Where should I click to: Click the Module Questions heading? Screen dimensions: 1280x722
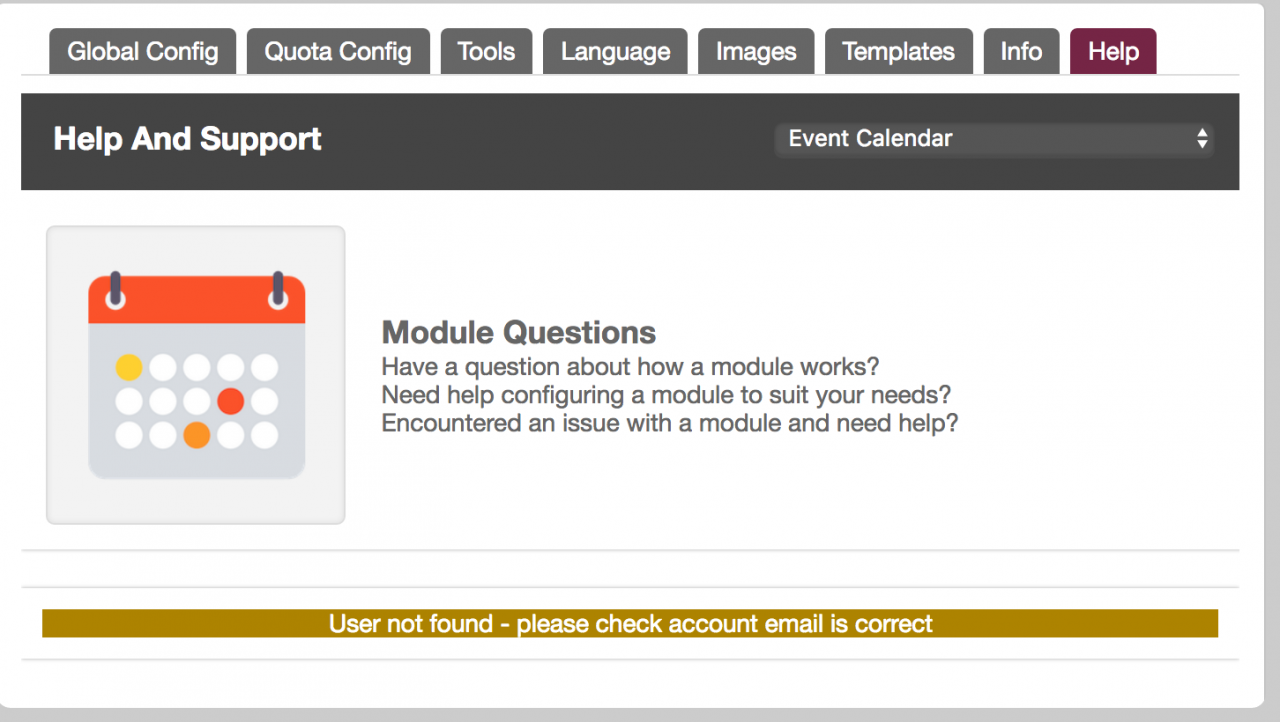pyautogui.click(x=518, y=332)
